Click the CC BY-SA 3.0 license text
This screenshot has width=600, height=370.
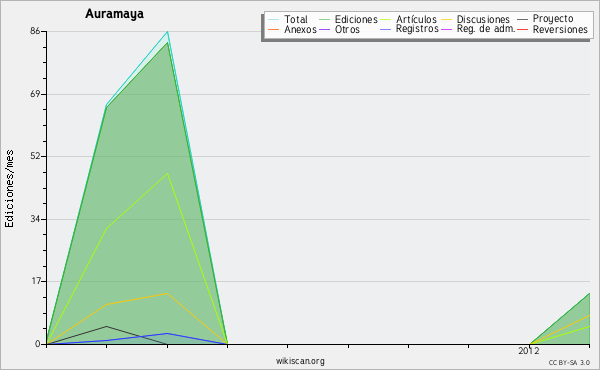coord(569,362)
